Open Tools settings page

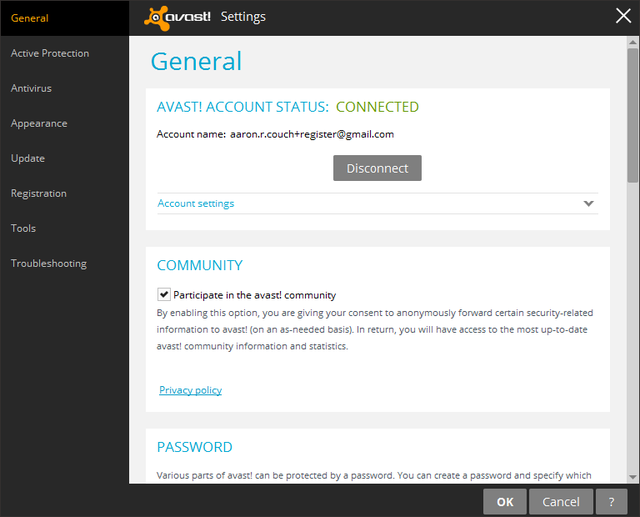23,228
